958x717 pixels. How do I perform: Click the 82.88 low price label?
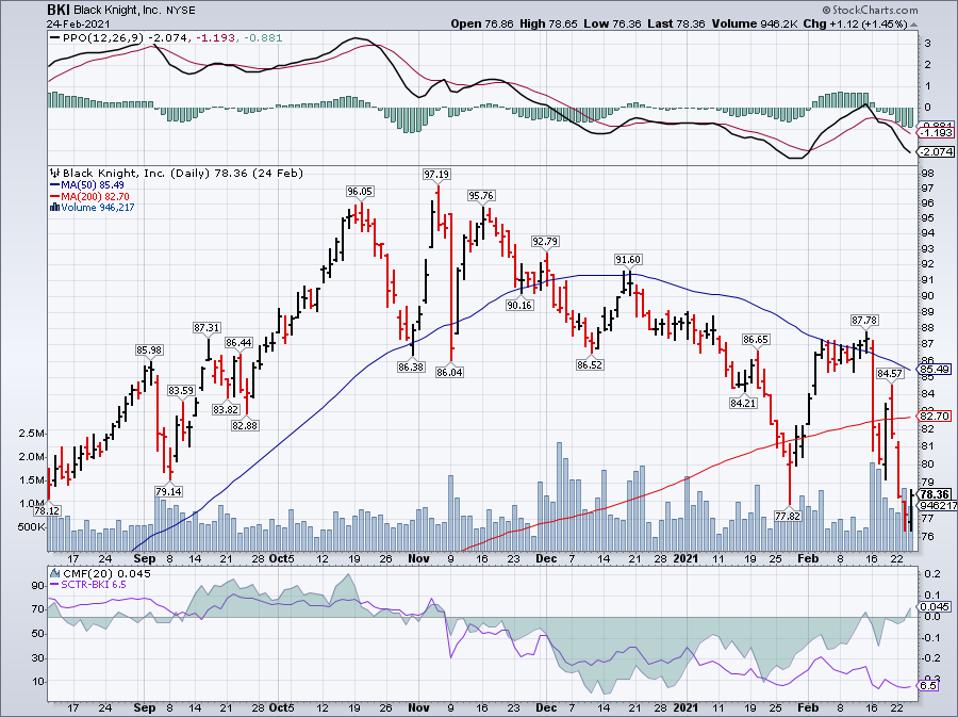click(x=244, y=425)
